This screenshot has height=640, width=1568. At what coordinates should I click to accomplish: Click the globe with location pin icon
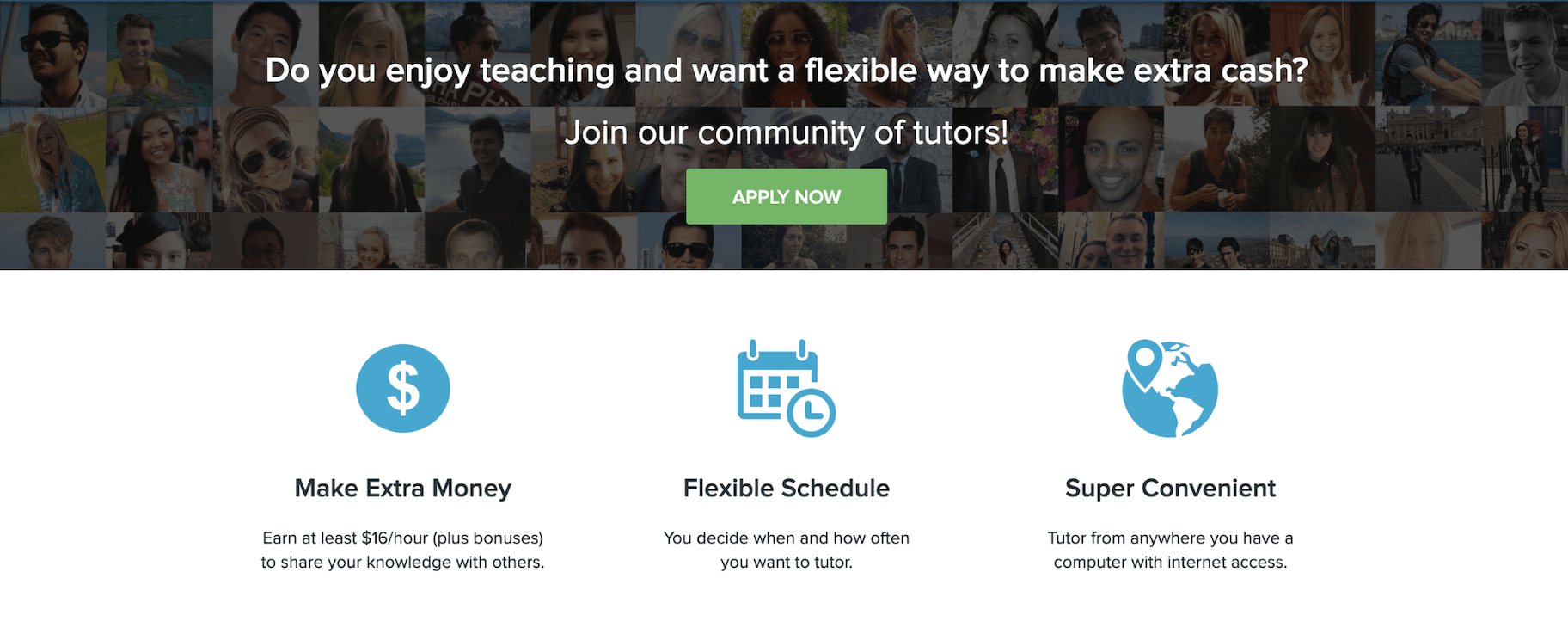pos(1169,389)
